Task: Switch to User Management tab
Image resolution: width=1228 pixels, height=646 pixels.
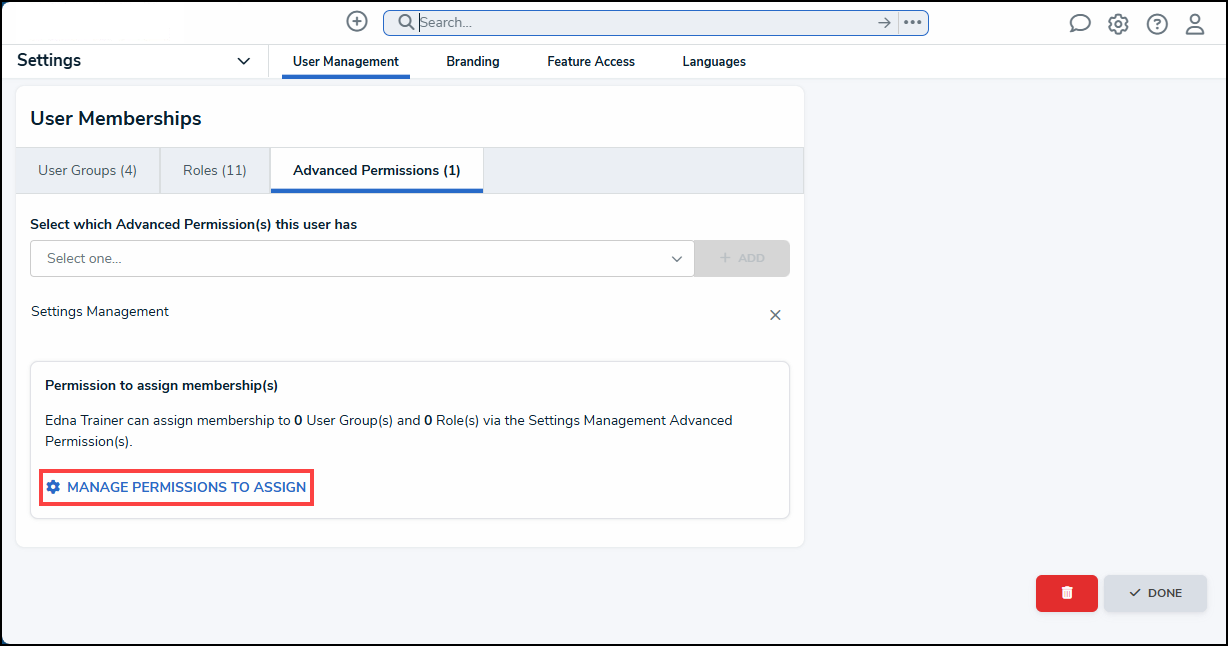Action: point(346,62)
